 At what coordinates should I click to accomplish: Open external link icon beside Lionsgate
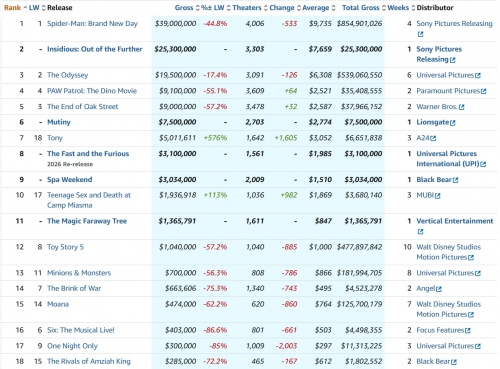(x=453, y=123)
